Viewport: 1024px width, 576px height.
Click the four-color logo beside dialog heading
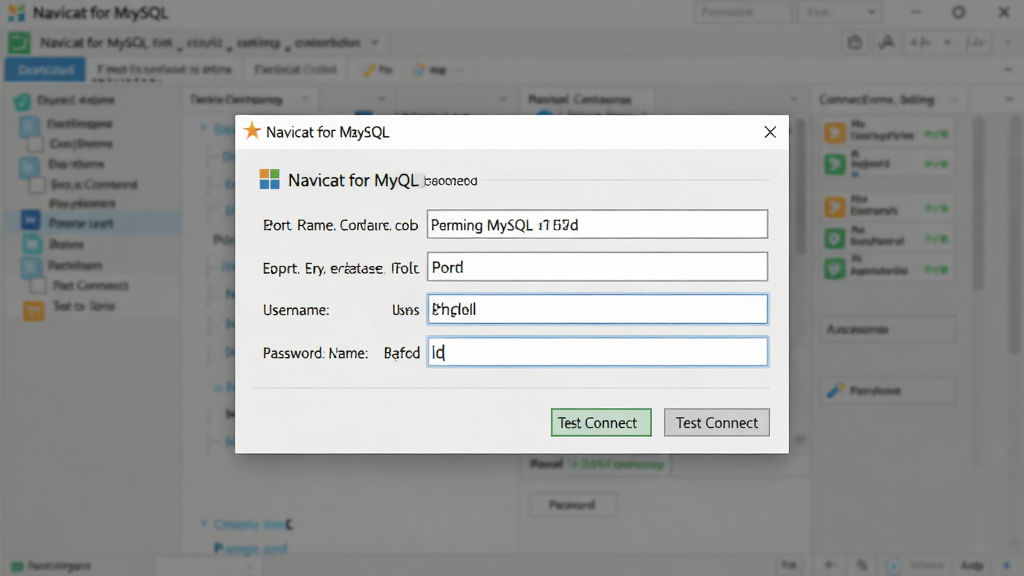click(x=269, y=179)
